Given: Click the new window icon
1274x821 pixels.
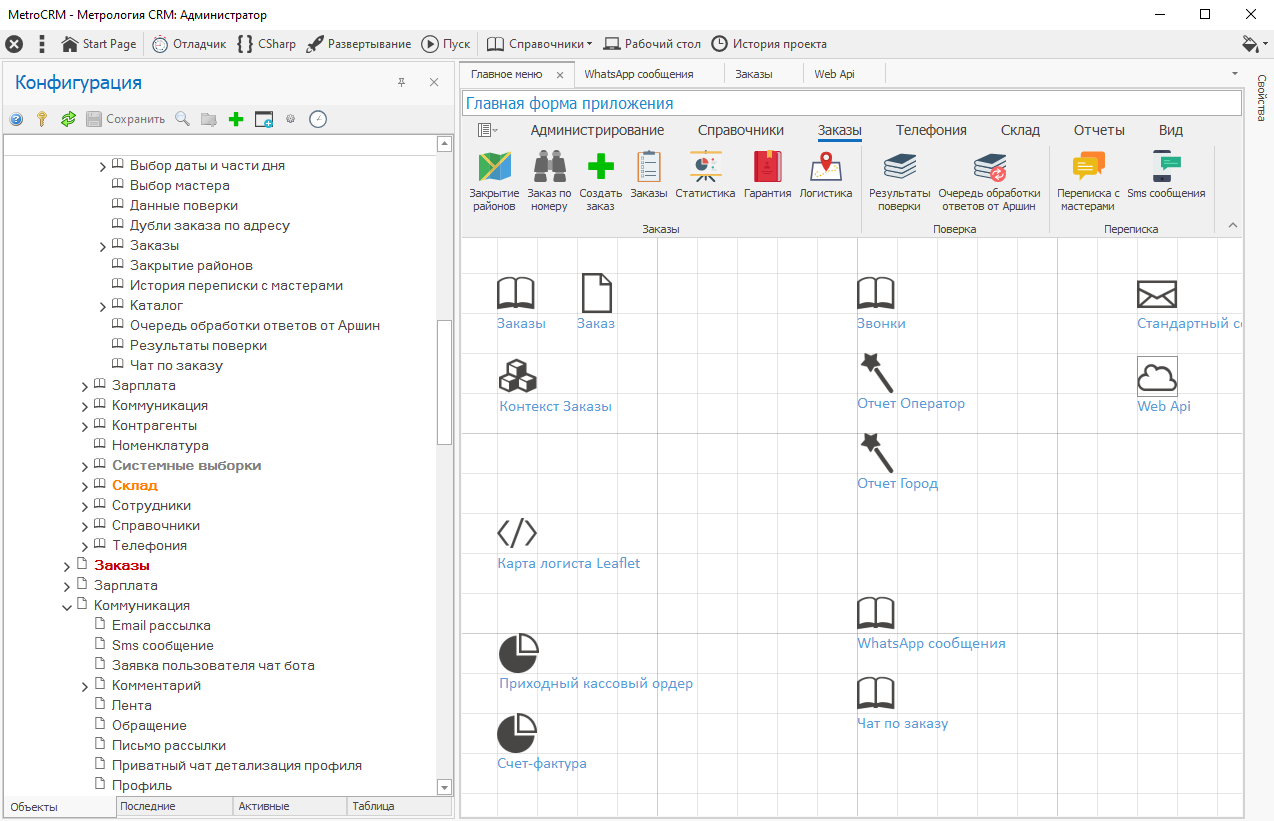Looking at the screenshot, I should point(264,119).
